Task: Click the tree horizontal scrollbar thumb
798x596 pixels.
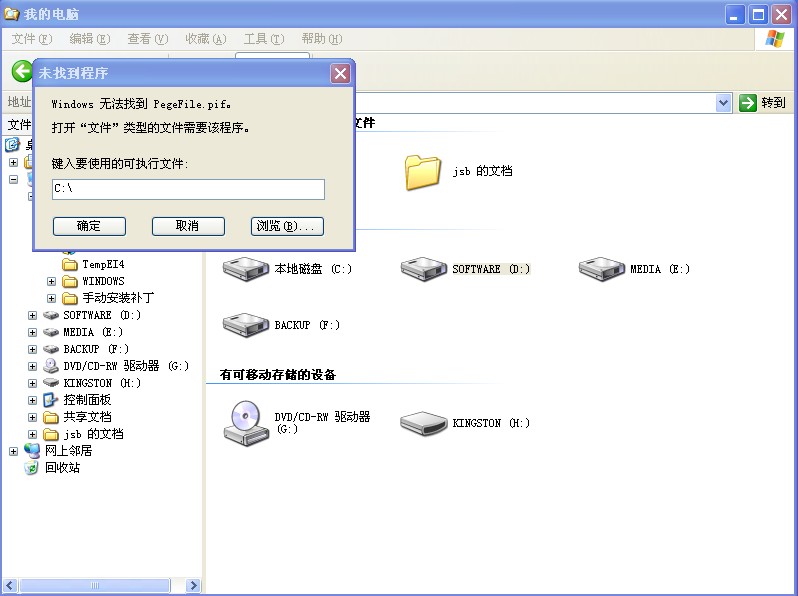Action: point(95,585)
